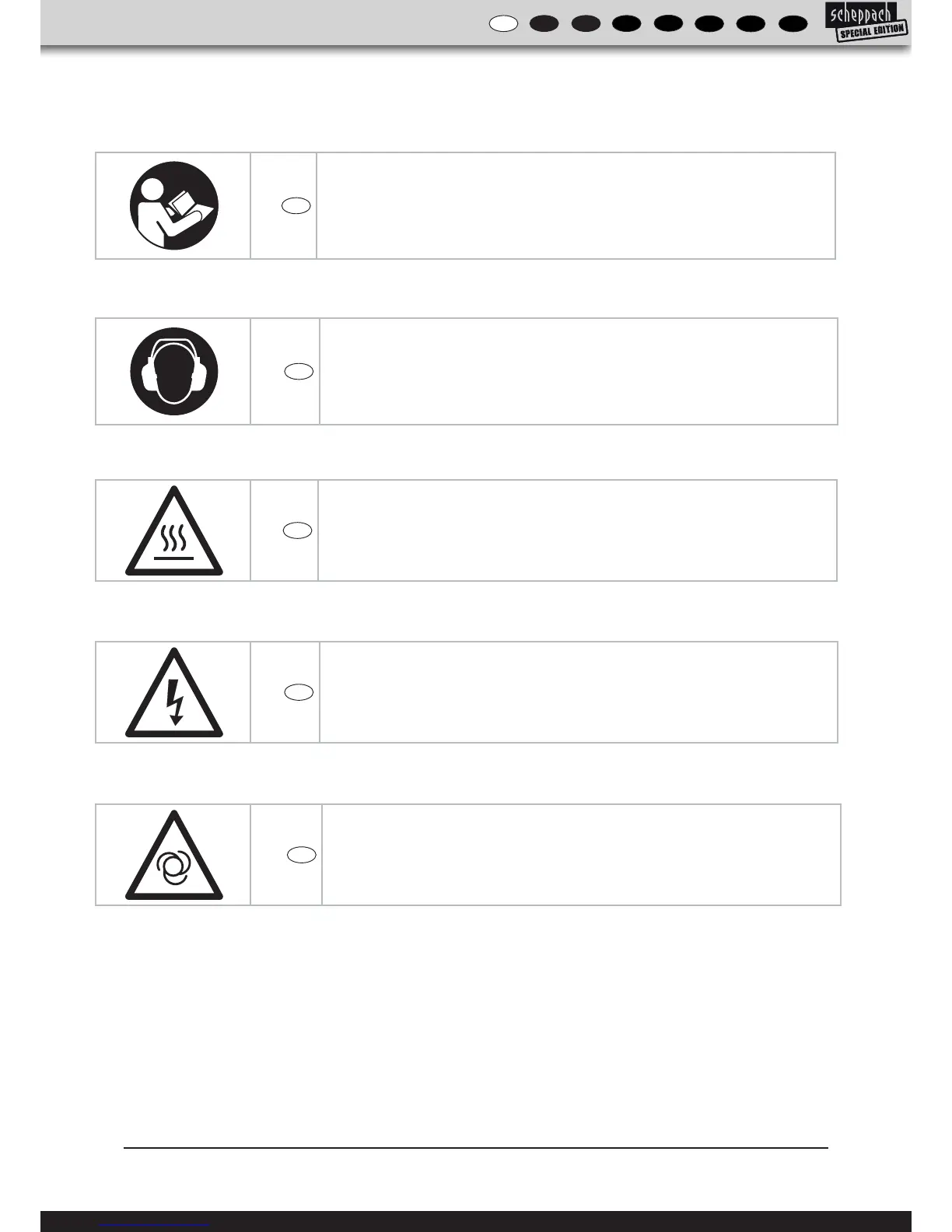The height and width of the screenshot is (1232, 952).
Task: Click oval marker beside ear protection symbol
Action: pos(299,372)
